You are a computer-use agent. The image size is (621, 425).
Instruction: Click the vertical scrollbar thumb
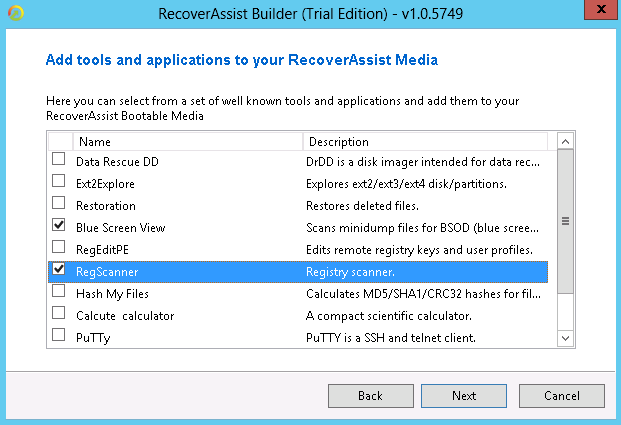coord(564,222)
